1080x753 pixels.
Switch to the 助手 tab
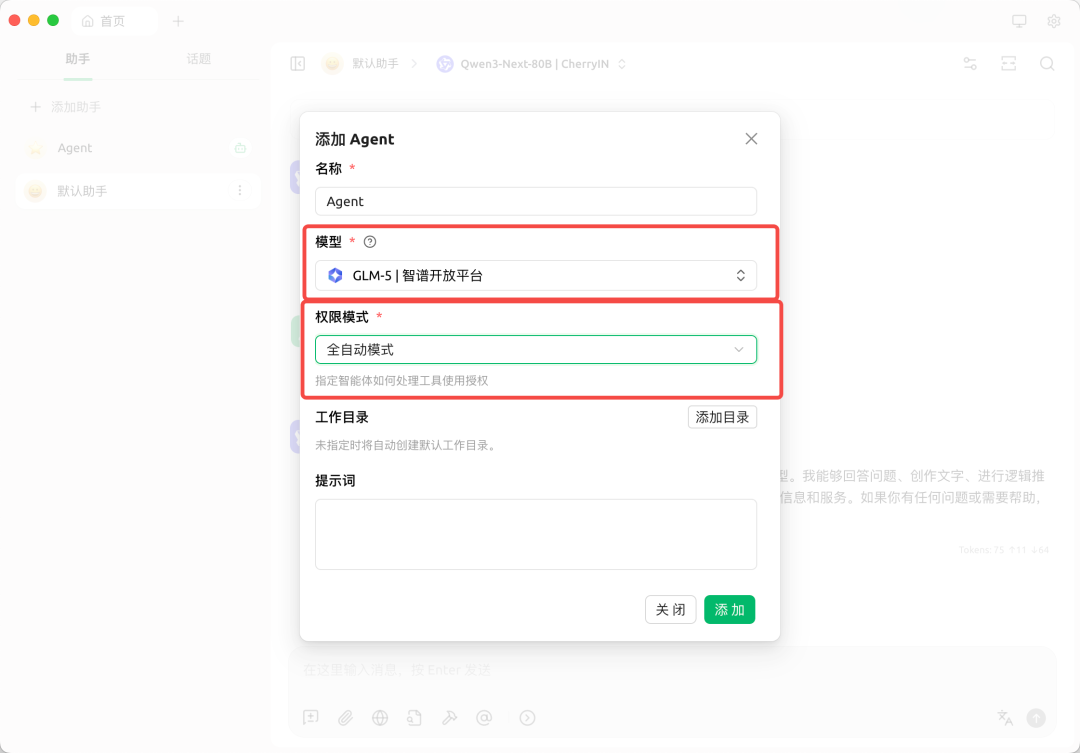point(78,59)
